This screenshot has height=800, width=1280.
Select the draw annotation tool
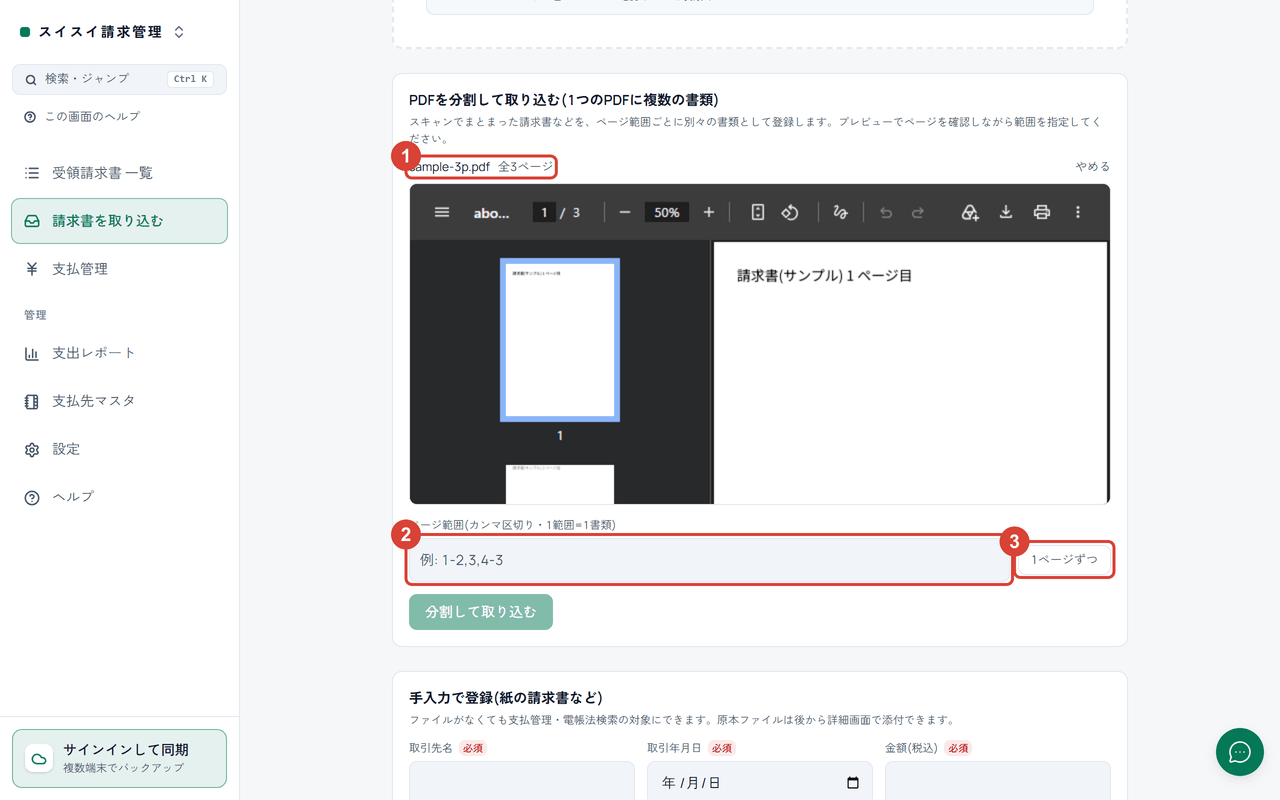point(841,212)
